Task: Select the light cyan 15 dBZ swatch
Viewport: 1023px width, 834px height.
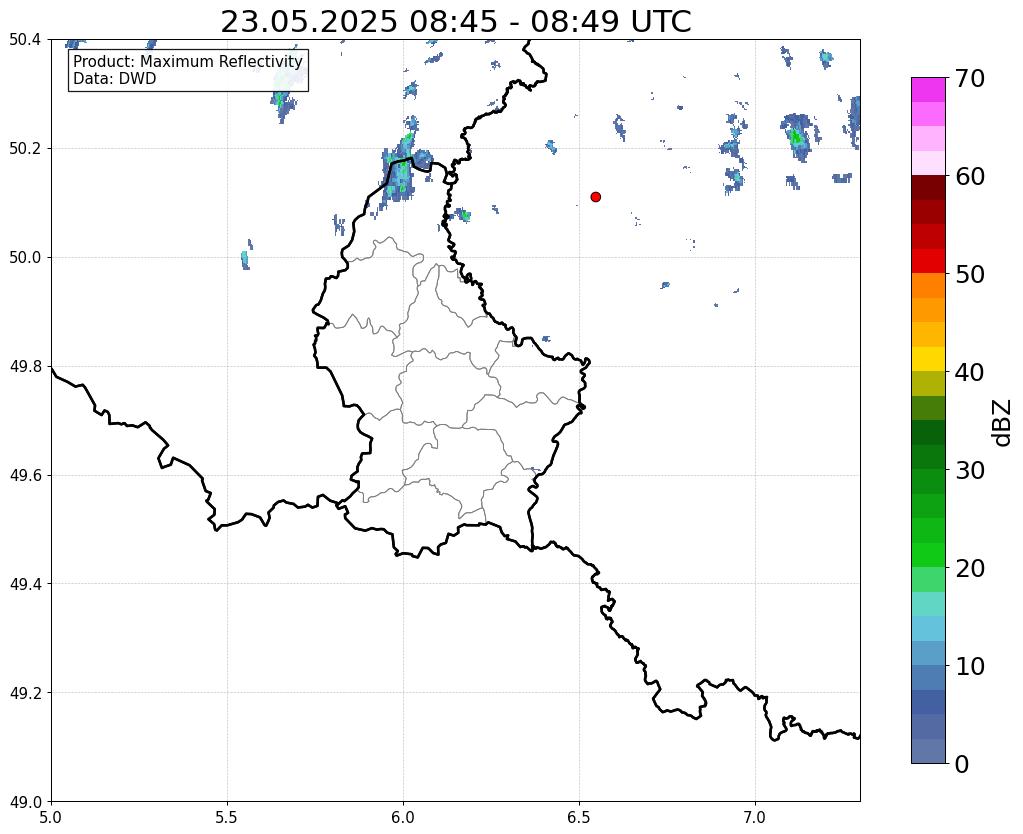Action: (928, 604)
